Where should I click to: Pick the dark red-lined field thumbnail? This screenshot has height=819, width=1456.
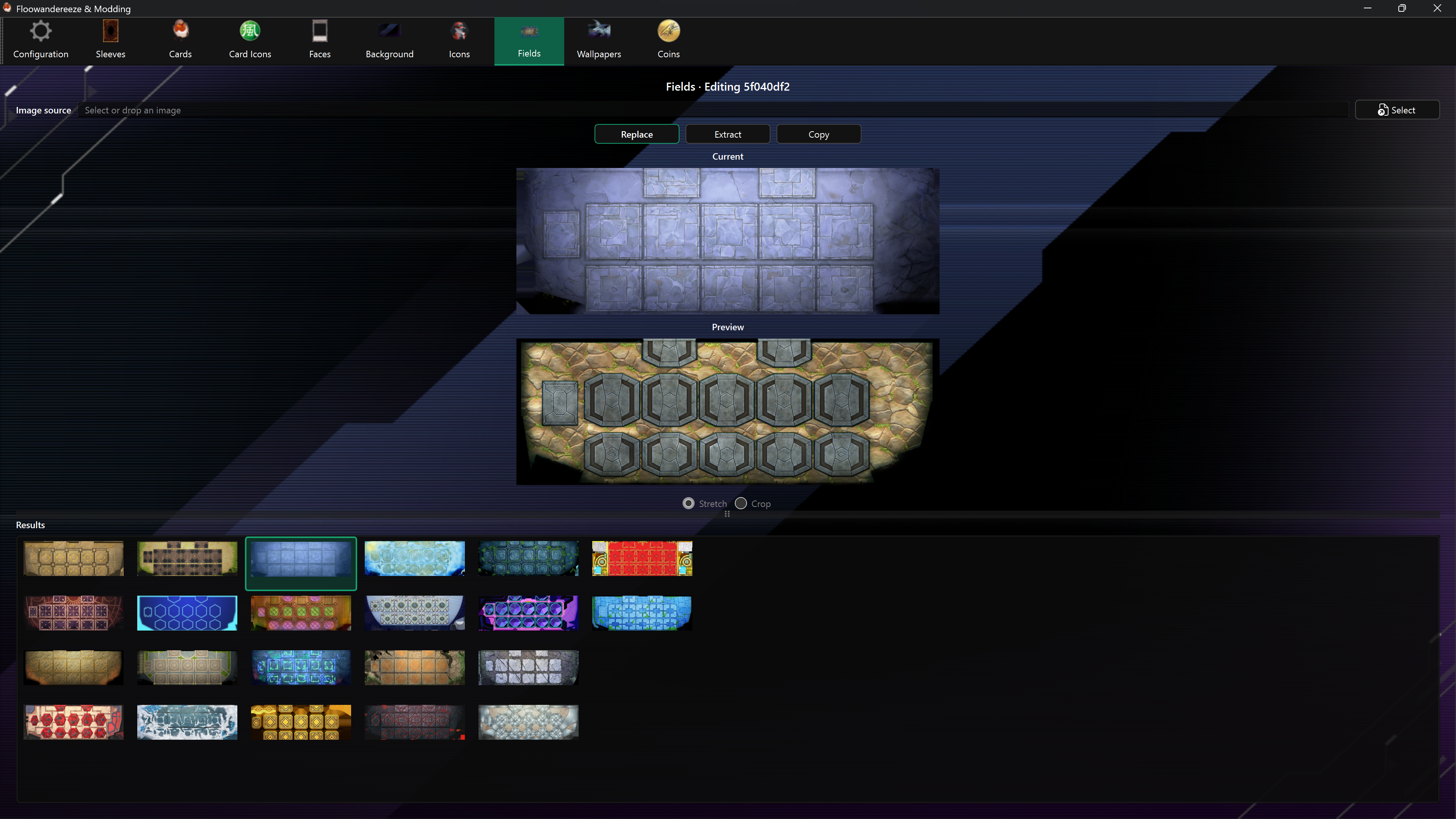coord(415,722)
